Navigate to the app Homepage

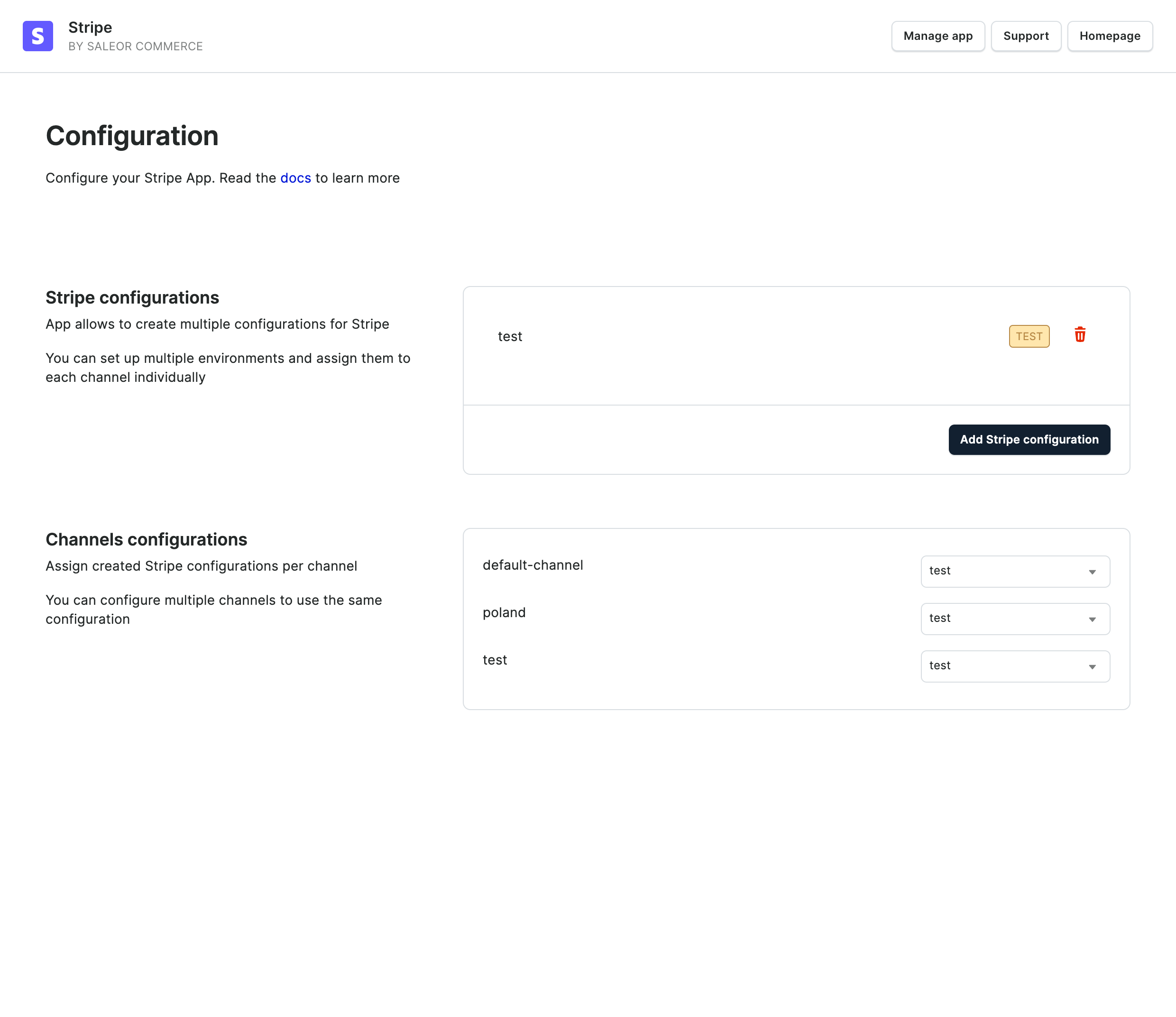1110,36
